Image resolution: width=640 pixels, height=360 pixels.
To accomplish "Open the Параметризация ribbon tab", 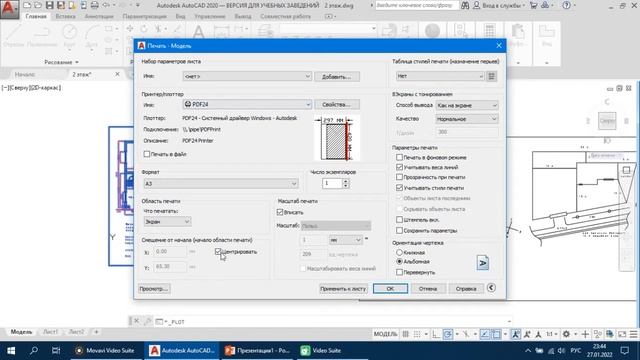I will coord(144,16).
